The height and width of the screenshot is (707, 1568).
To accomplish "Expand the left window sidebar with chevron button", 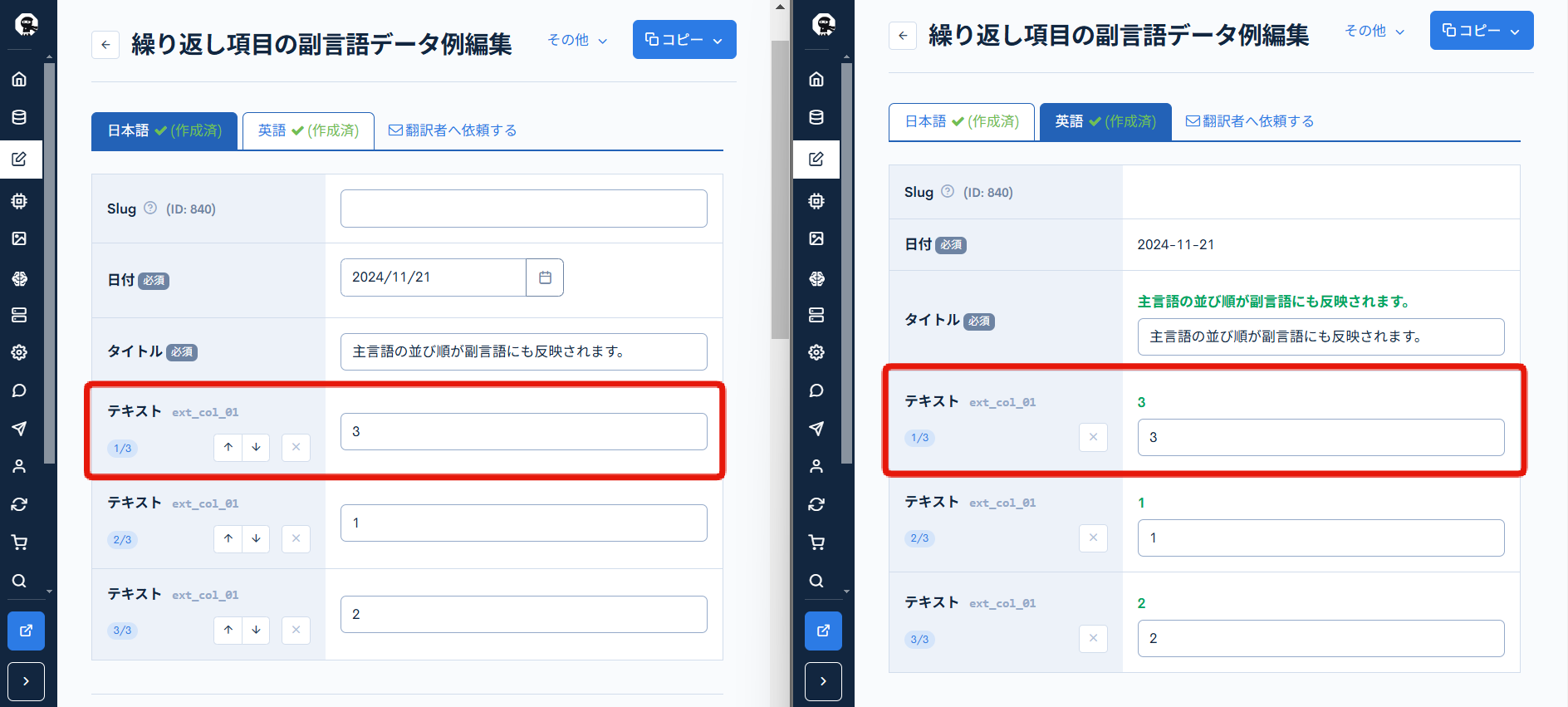I will [x=26, y=681].
